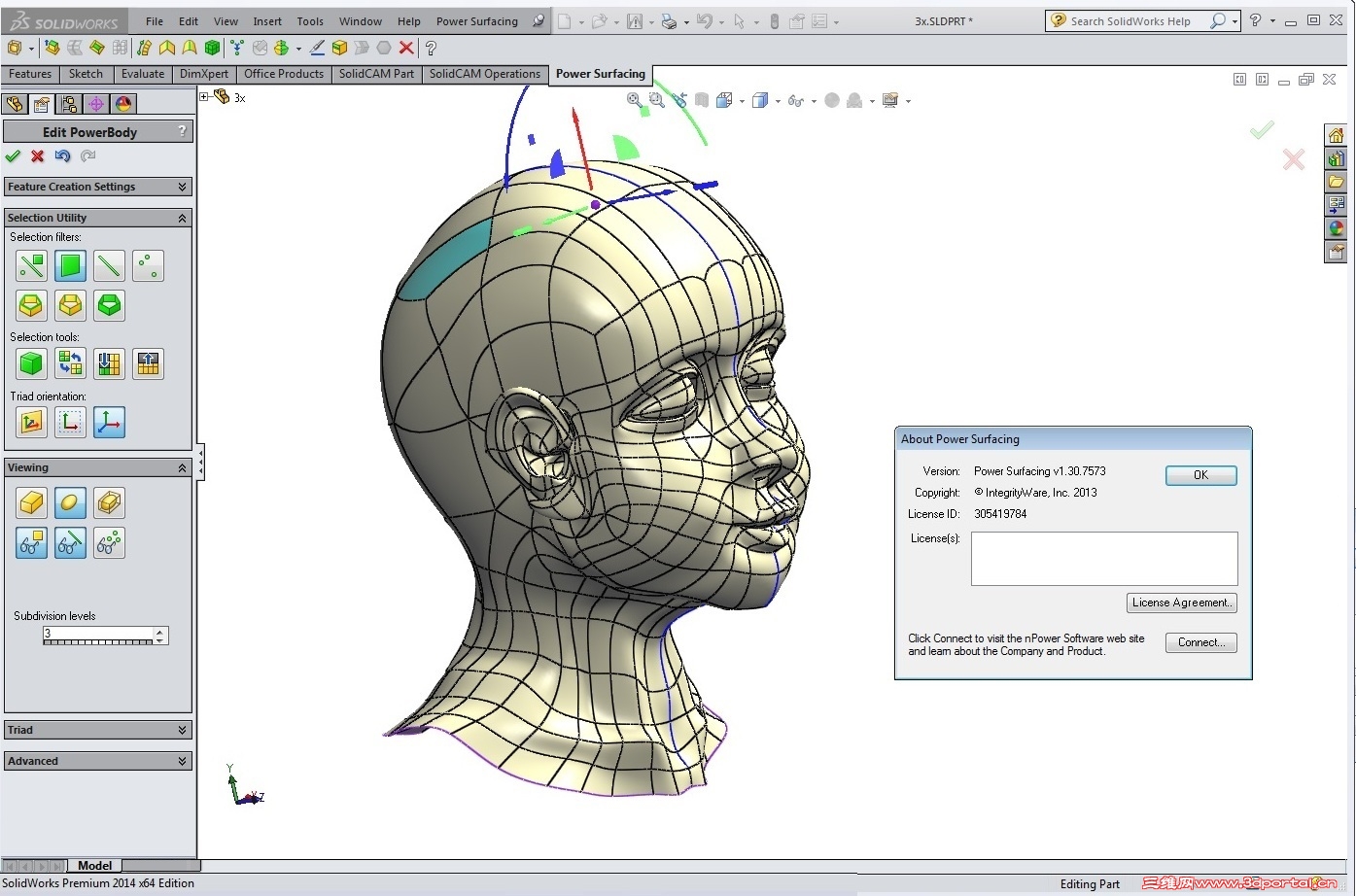
Task: Select the vertex-edge-face combined selection filter
Action: [x=31, y=265]
